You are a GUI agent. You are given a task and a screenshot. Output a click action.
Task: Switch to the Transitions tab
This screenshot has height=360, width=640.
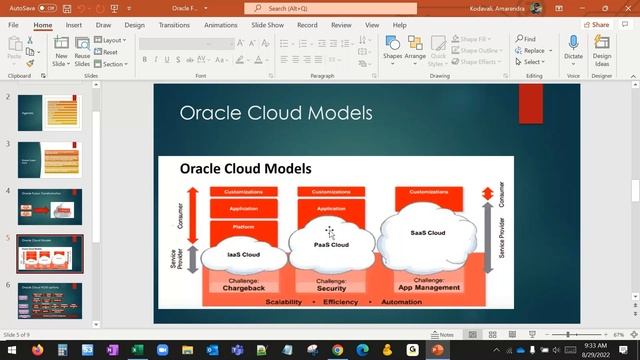tap(174, 25)
